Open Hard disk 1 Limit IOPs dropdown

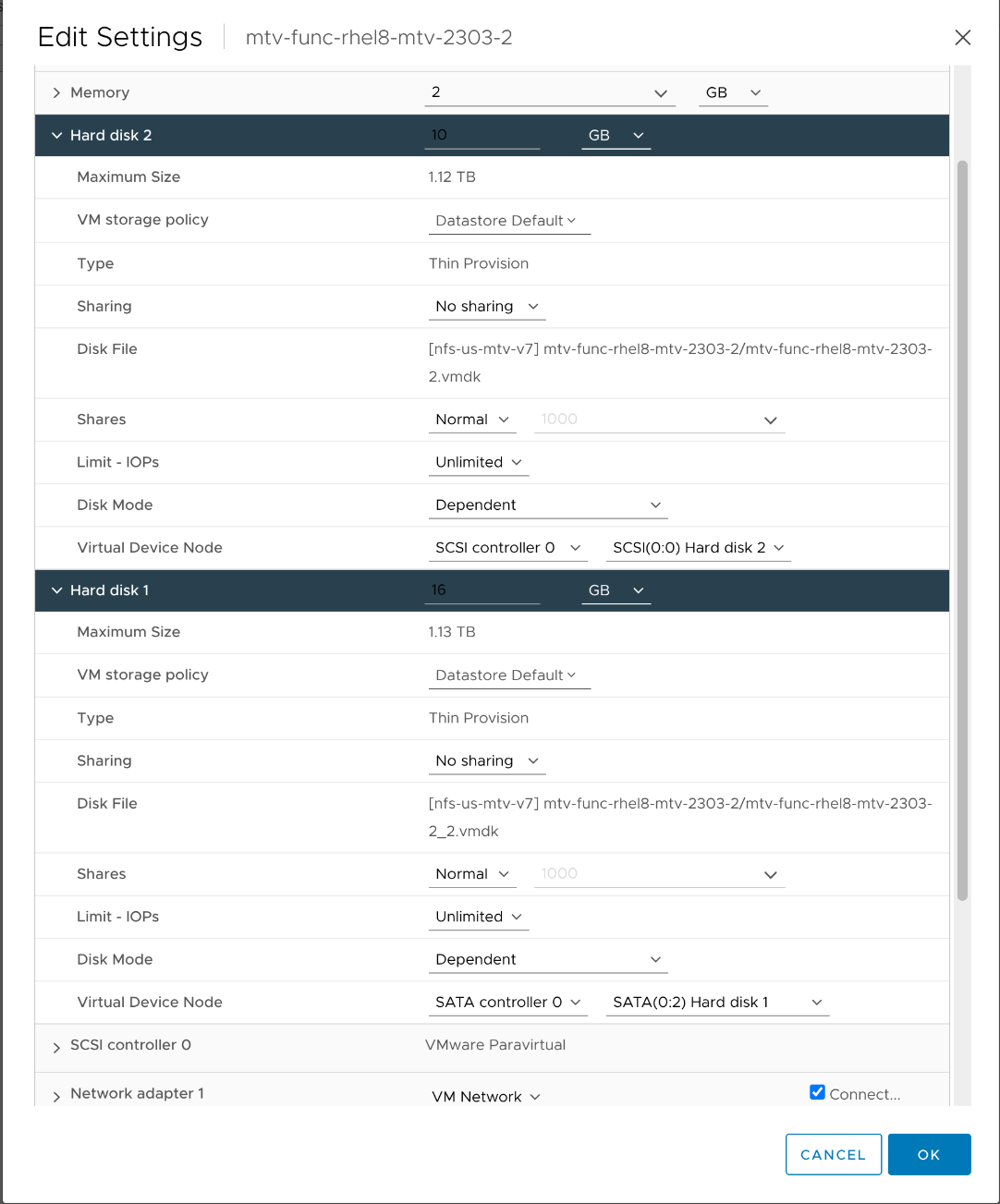pos(478,917)
